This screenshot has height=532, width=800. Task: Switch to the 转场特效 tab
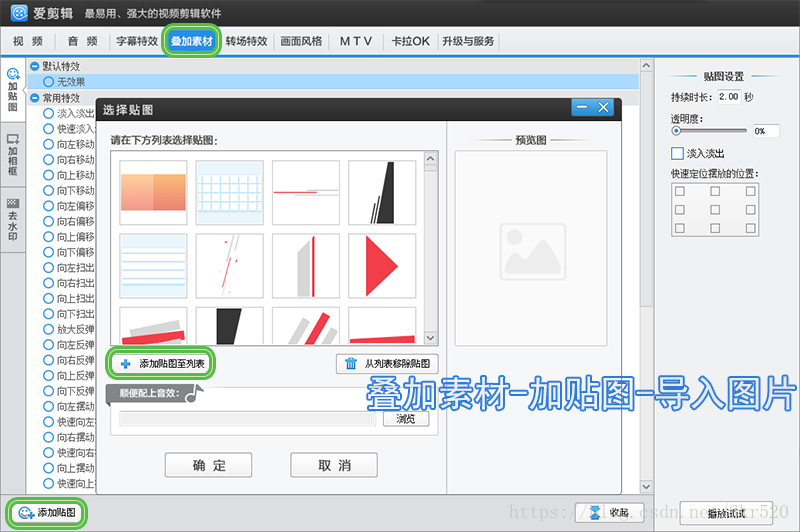tap(246, 41)
